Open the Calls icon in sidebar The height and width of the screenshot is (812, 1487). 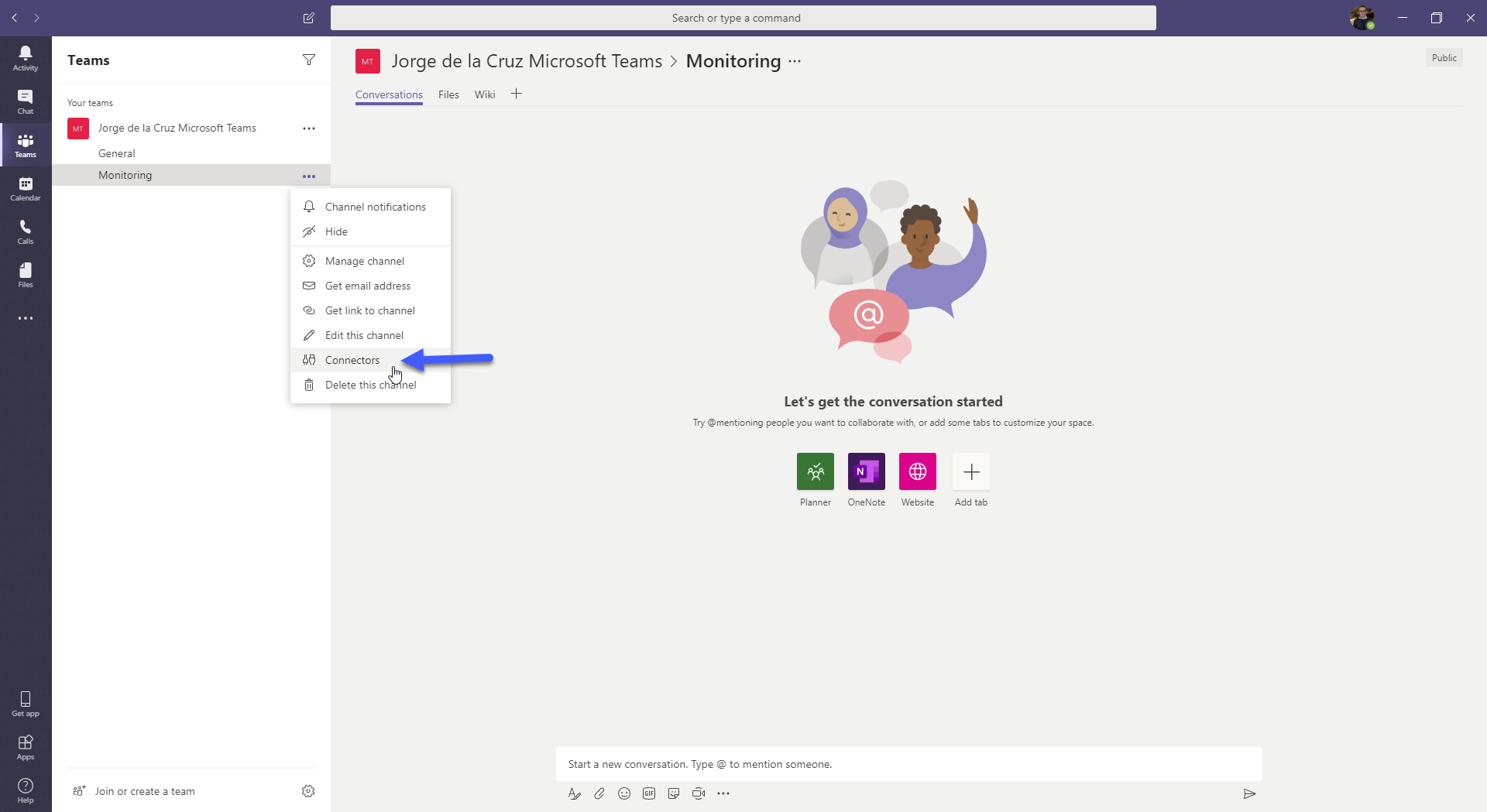[x=26, y=231]
